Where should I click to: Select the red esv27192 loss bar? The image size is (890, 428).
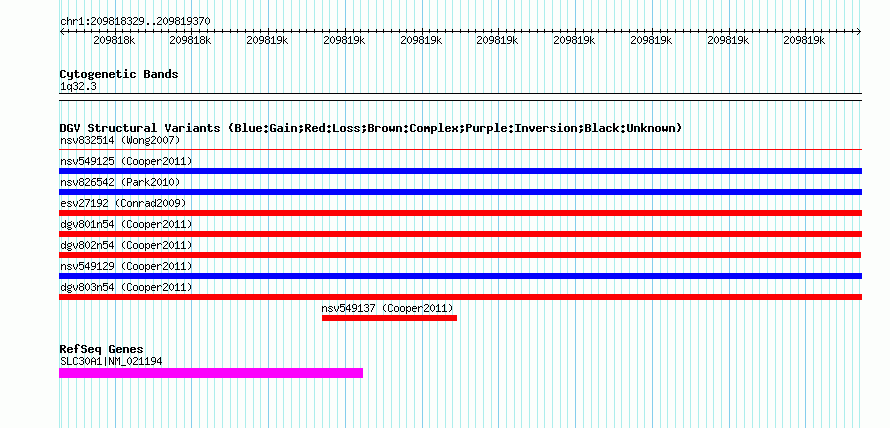click(460, 213)
